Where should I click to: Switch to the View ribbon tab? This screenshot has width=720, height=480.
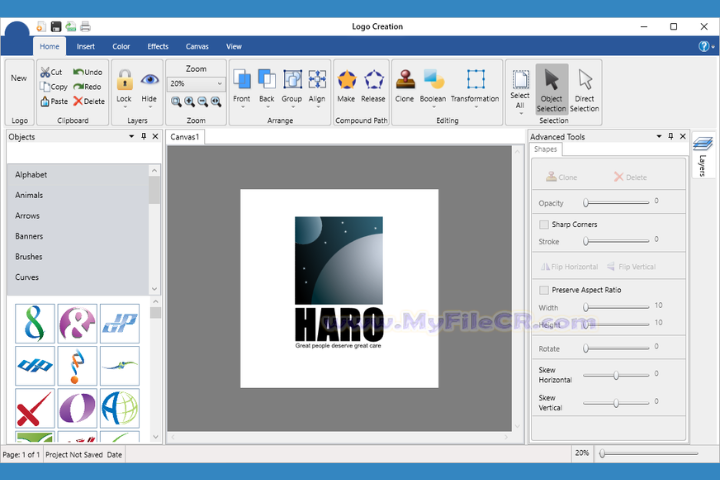pos(234,46)
